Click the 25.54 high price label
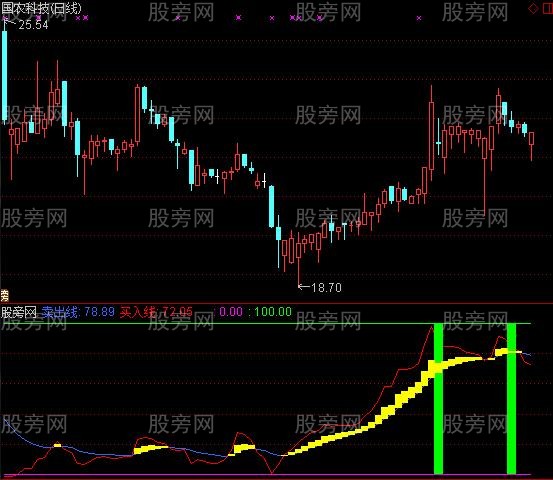Viewport: 553px width, 480px height. pos(33,25)
